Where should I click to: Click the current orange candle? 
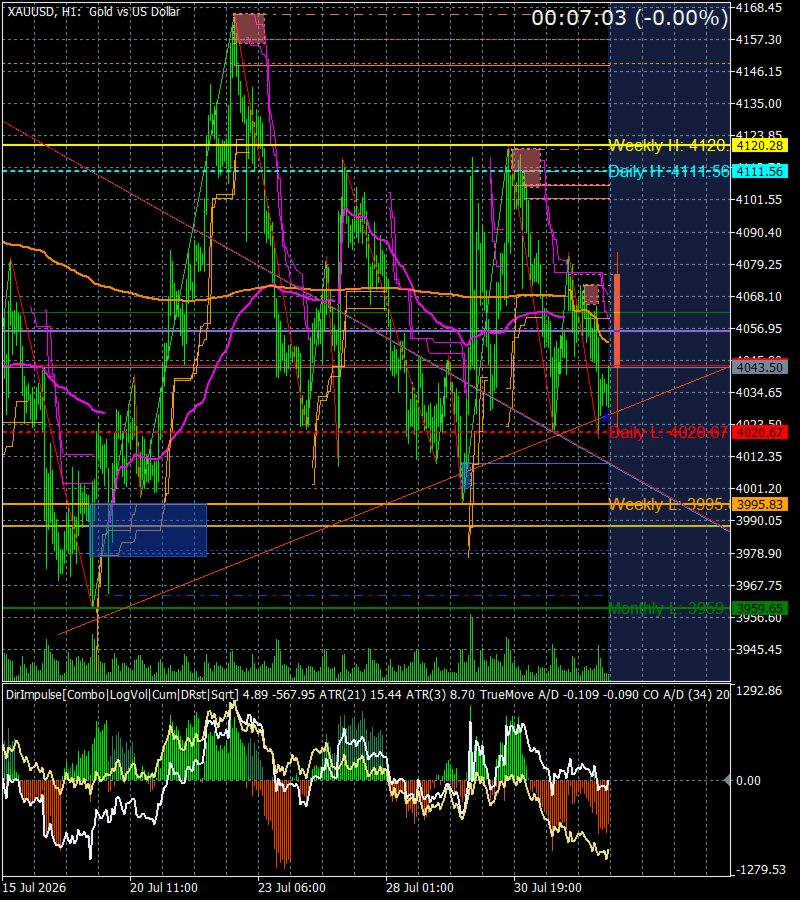coord(617,320)
